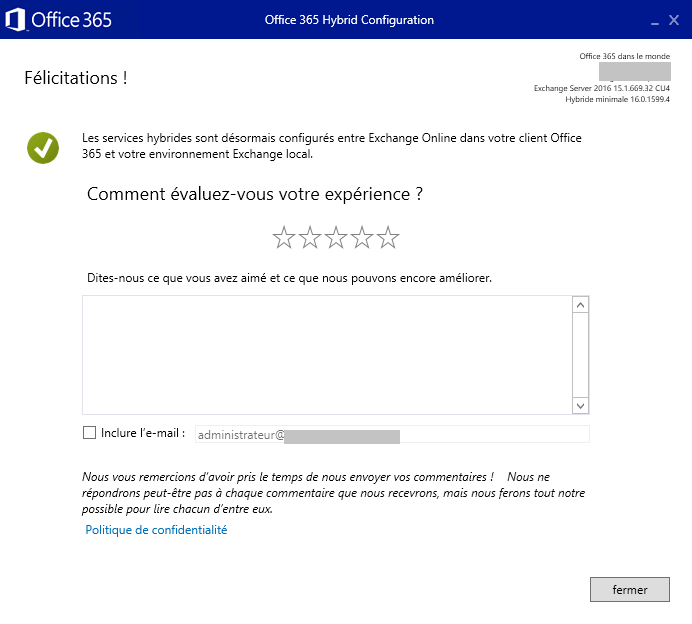
Task: Click the "Félicitations !" heading
Action: 75,78
